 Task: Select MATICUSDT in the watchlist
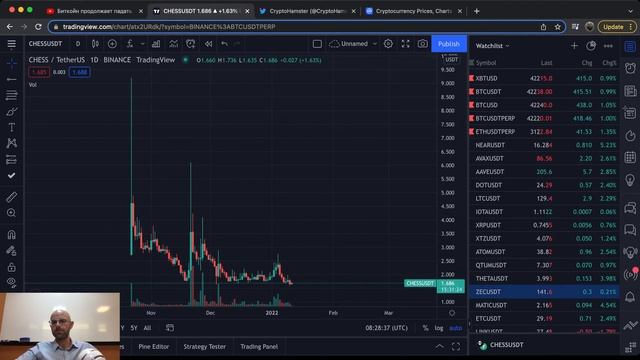544,305
